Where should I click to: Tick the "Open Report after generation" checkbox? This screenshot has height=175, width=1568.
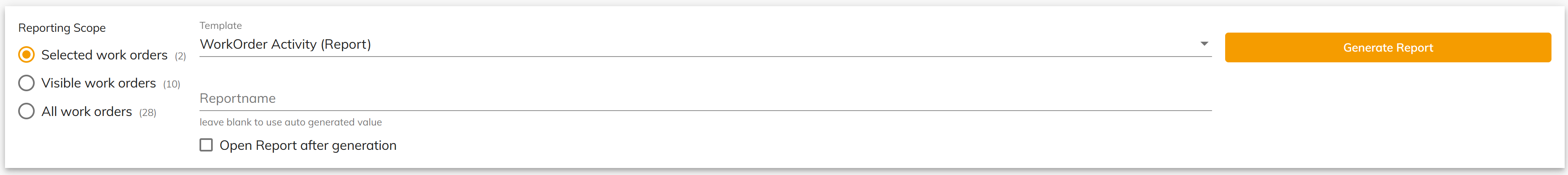point(207,145)
